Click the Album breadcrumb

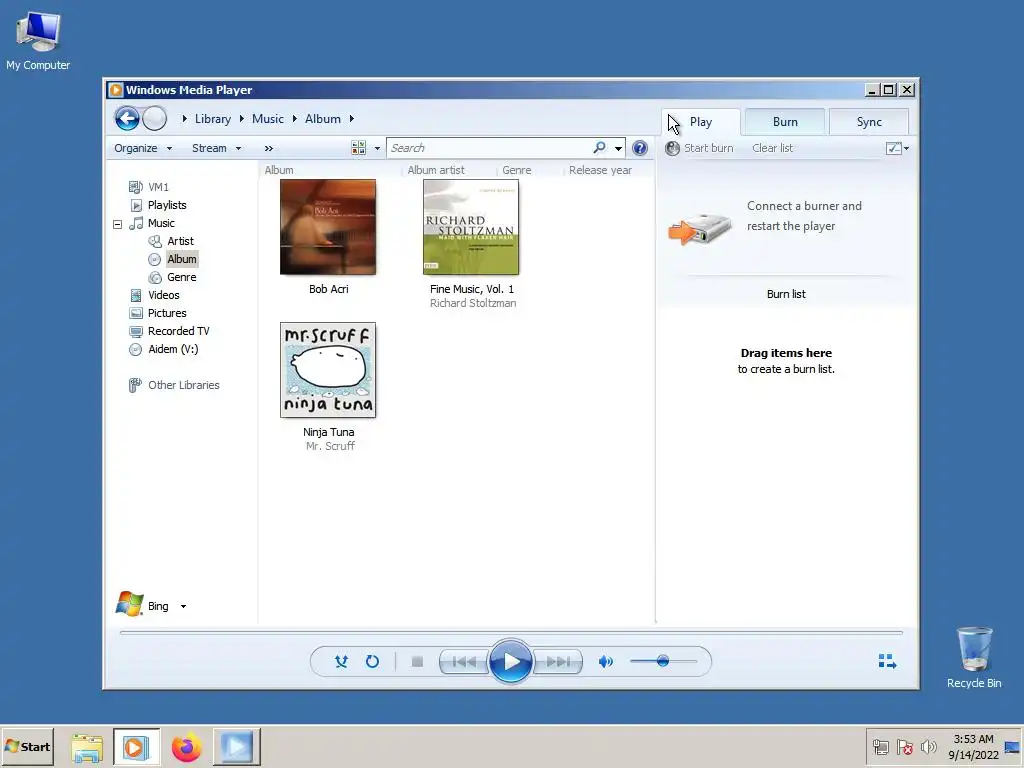point(323,119)
